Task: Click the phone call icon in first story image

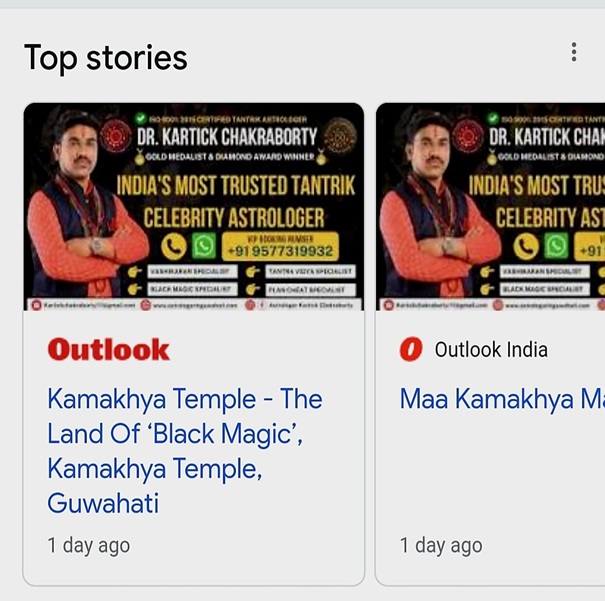Action: (x=176, y=246)
